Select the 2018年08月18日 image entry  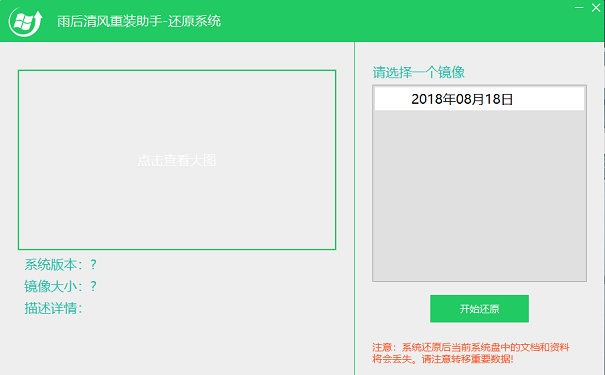pos(479,99)
